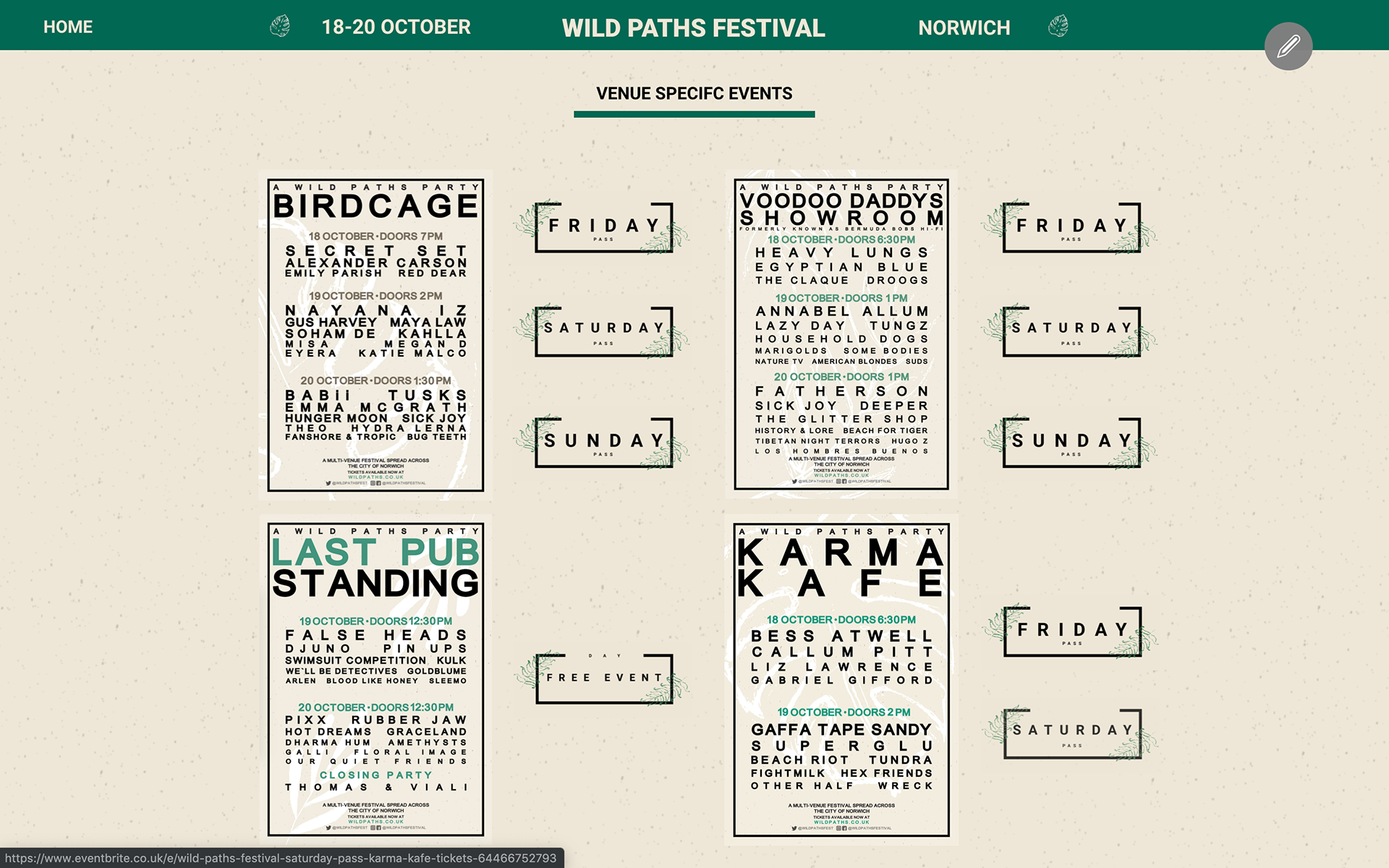Click the 18-20 October header text
Viewport: 1389px width, 868px height.
(x=396, y=27)
